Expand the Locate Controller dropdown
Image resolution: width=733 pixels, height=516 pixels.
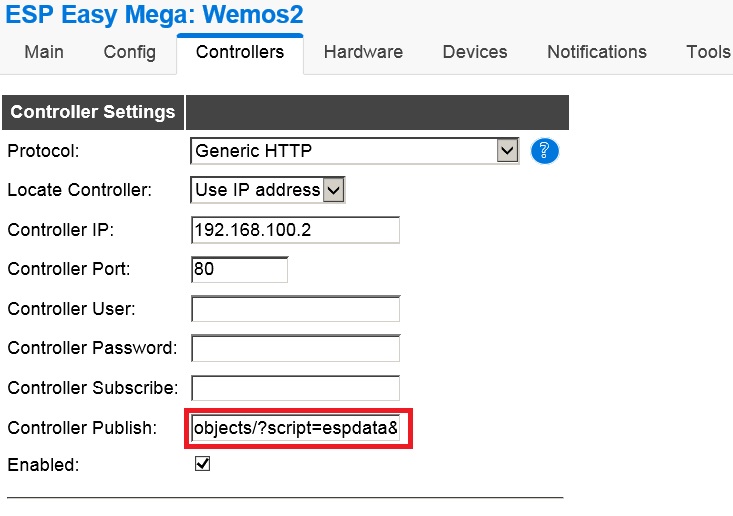[267, 189]
